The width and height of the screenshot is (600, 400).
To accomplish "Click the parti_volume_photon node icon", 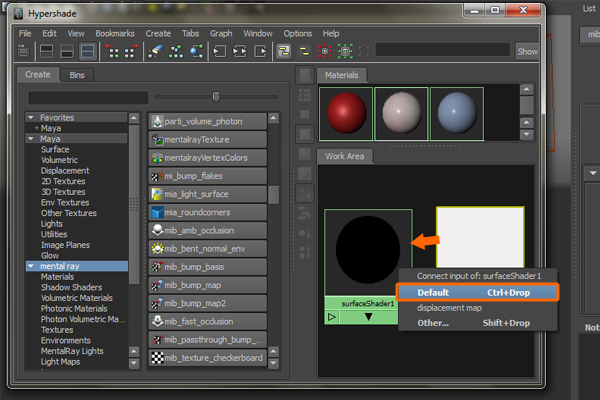I will click(157, 121).
